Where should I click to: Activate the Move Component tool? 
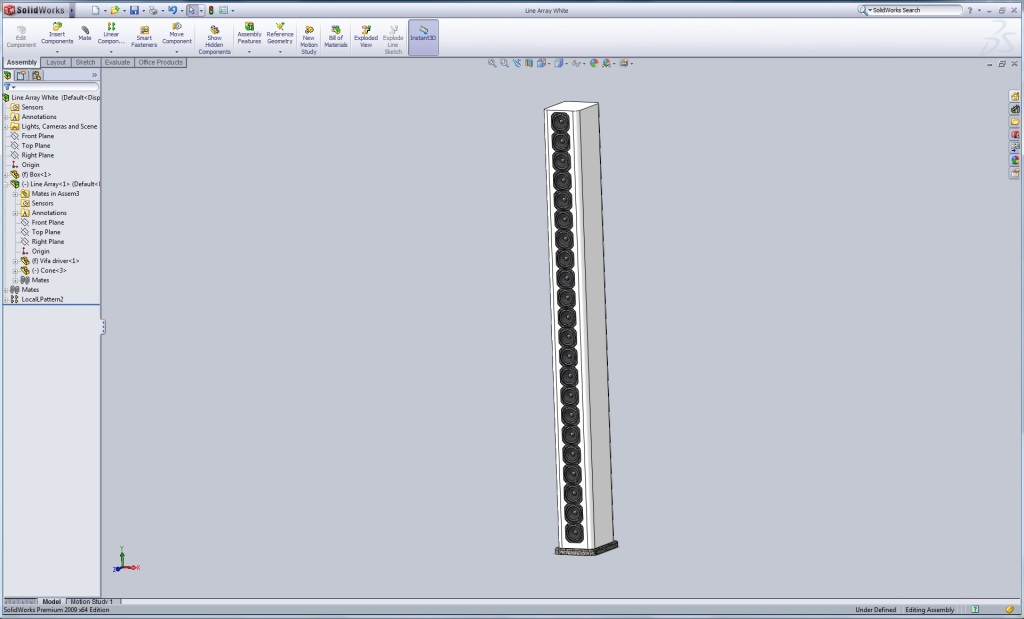(177, 35)
